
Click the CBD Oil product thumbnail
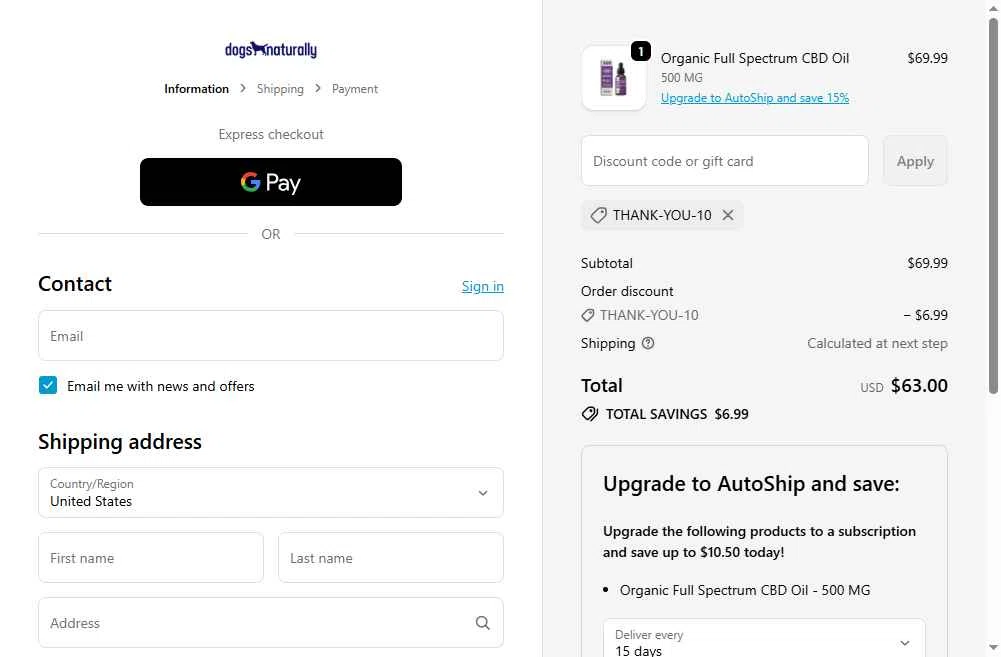pos(613,78)
